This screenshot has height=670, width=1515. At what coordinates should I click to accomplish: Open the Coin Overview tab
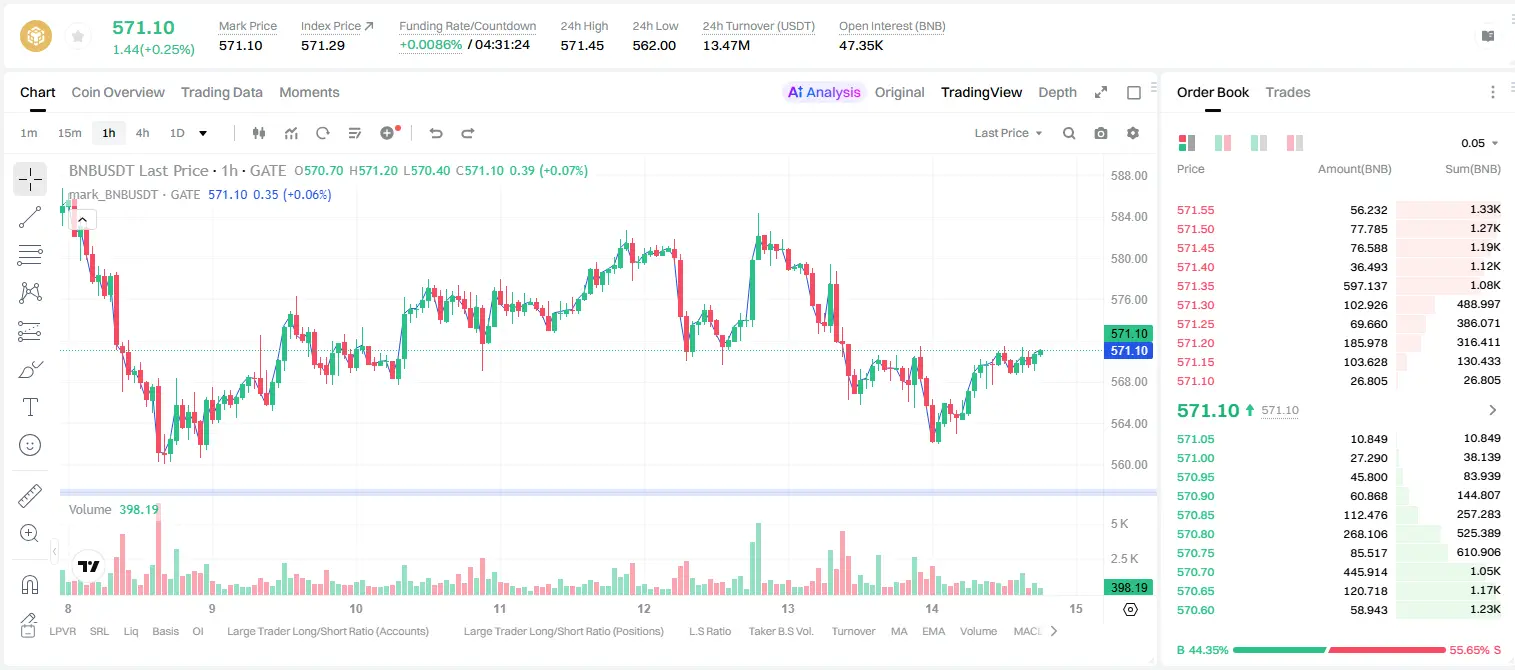[118, 92]
